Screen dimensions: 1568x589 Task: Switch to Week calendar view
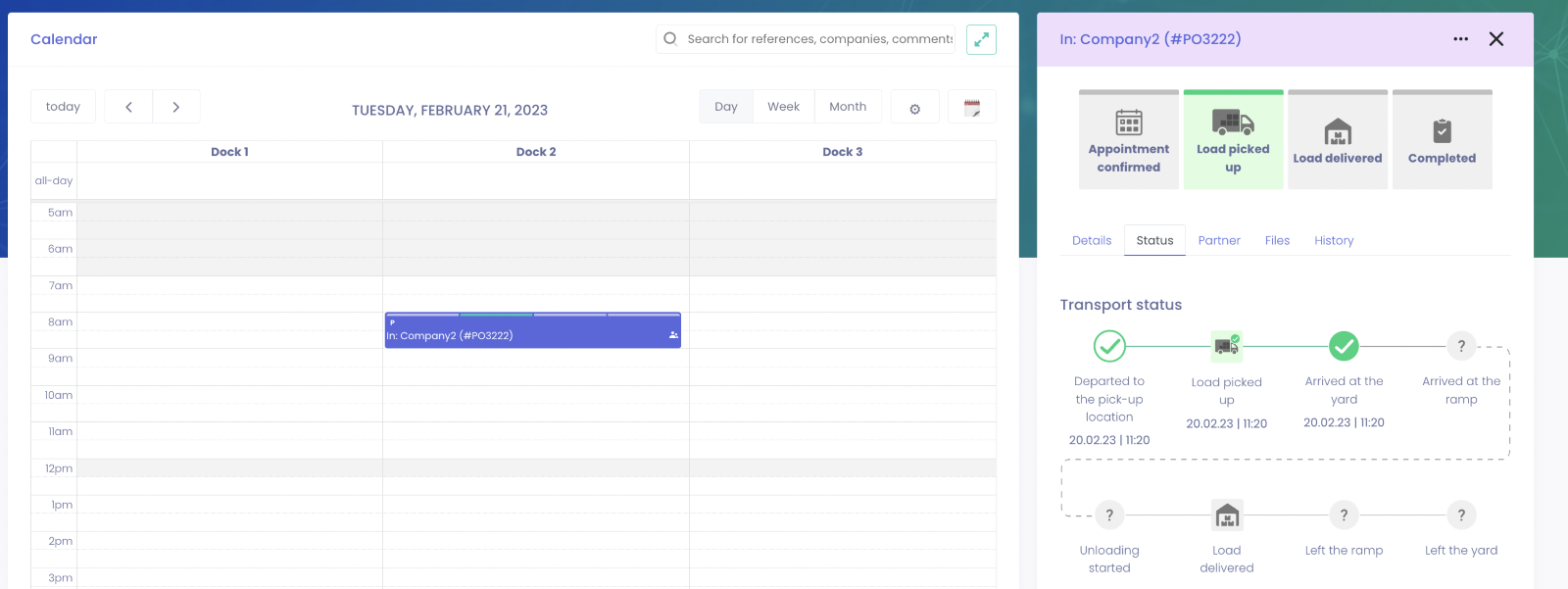tap(783, 107)
